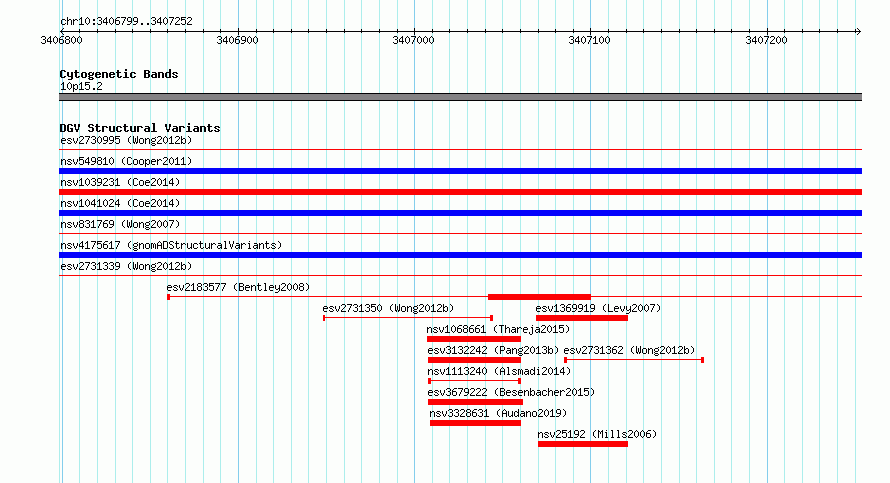Image resolution: width=890 pixels, height=483 pixels.
Task: Click the nsv1113240 thin red line
Action: coord(475,381)
